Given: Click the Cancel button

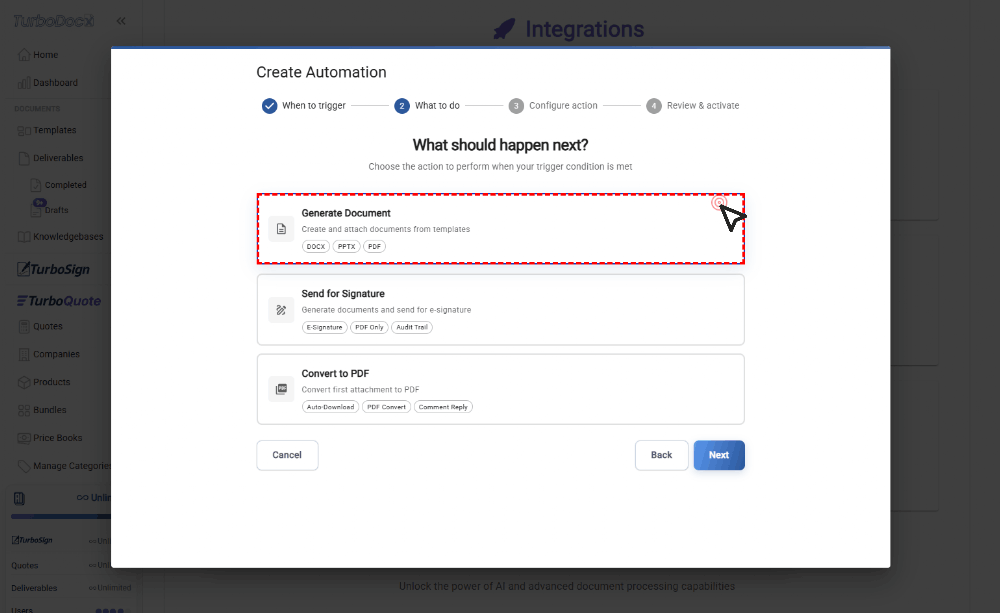Looking at the screenshot, I should (287, 455).
